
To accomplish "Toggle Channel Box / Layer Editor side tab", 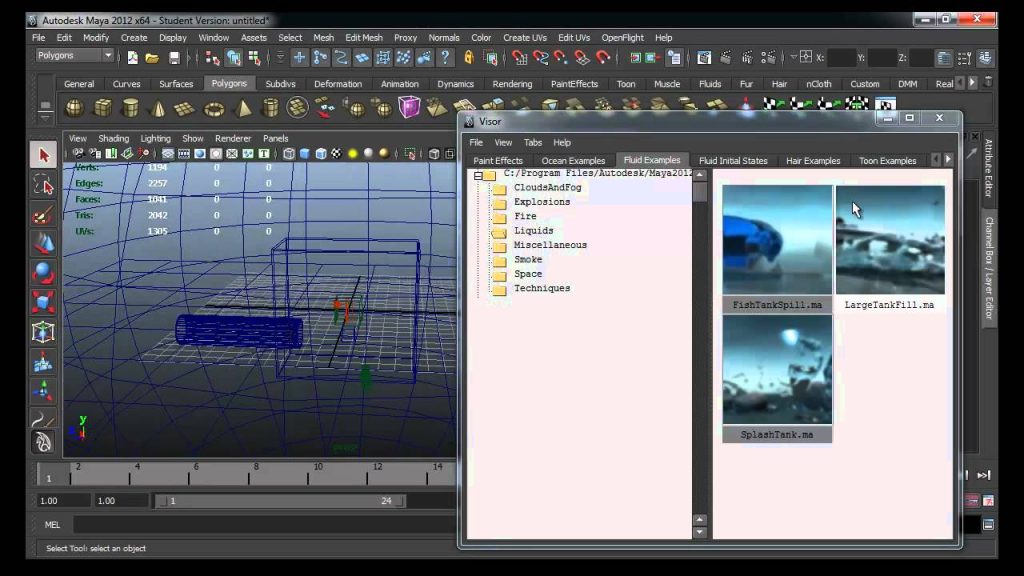I will 989,268.
